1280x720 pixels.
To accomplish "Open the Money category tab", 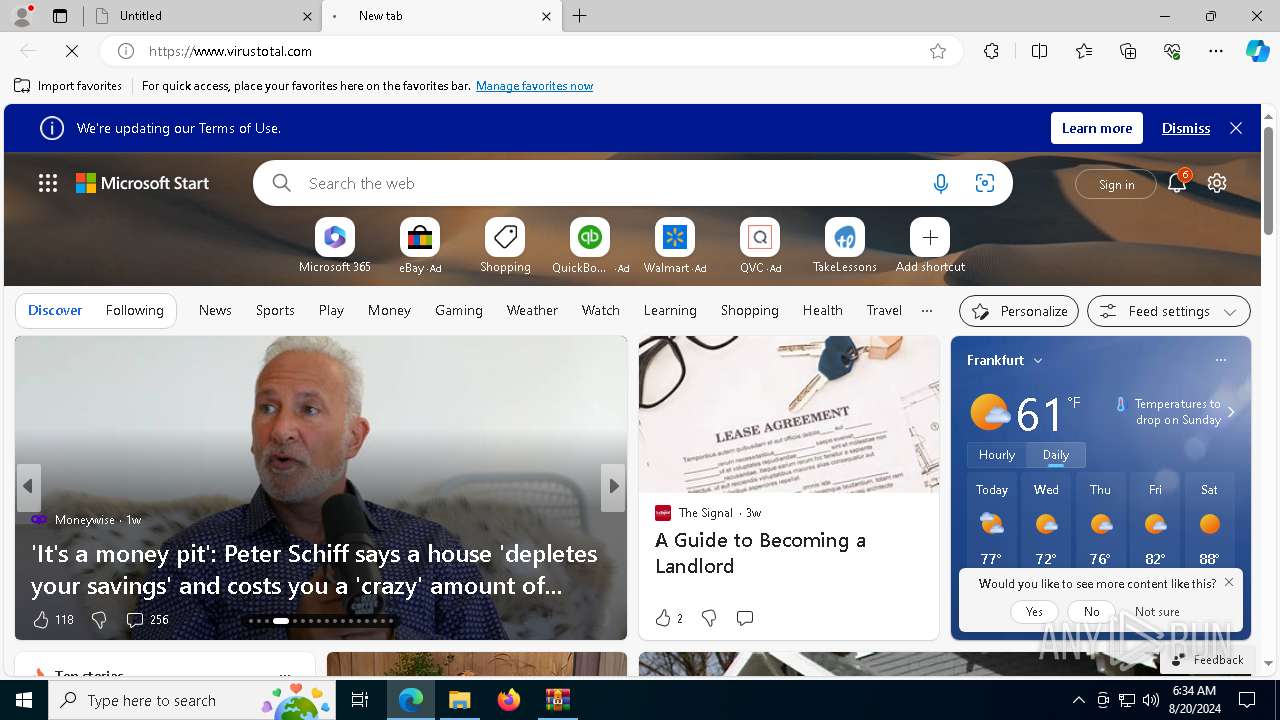I will point(389,310).
